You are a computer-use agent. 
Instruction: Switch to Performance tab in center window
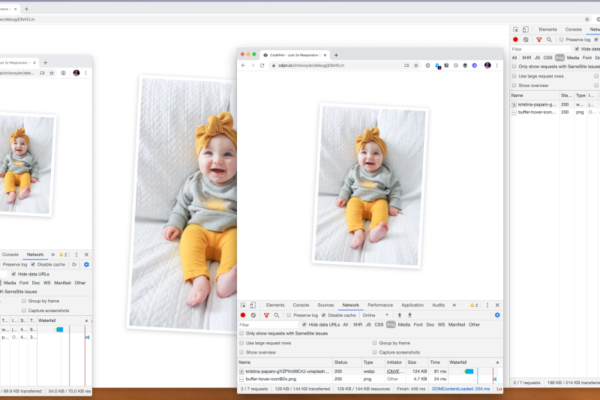tap(380, 305)
